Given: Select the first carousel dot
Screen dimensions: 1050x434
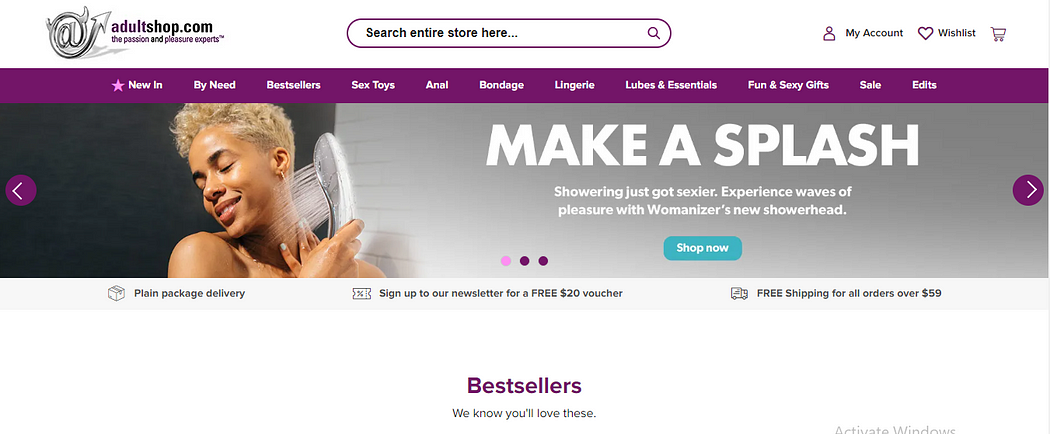Looking at the screenshot, I should (x=506, y=261).
